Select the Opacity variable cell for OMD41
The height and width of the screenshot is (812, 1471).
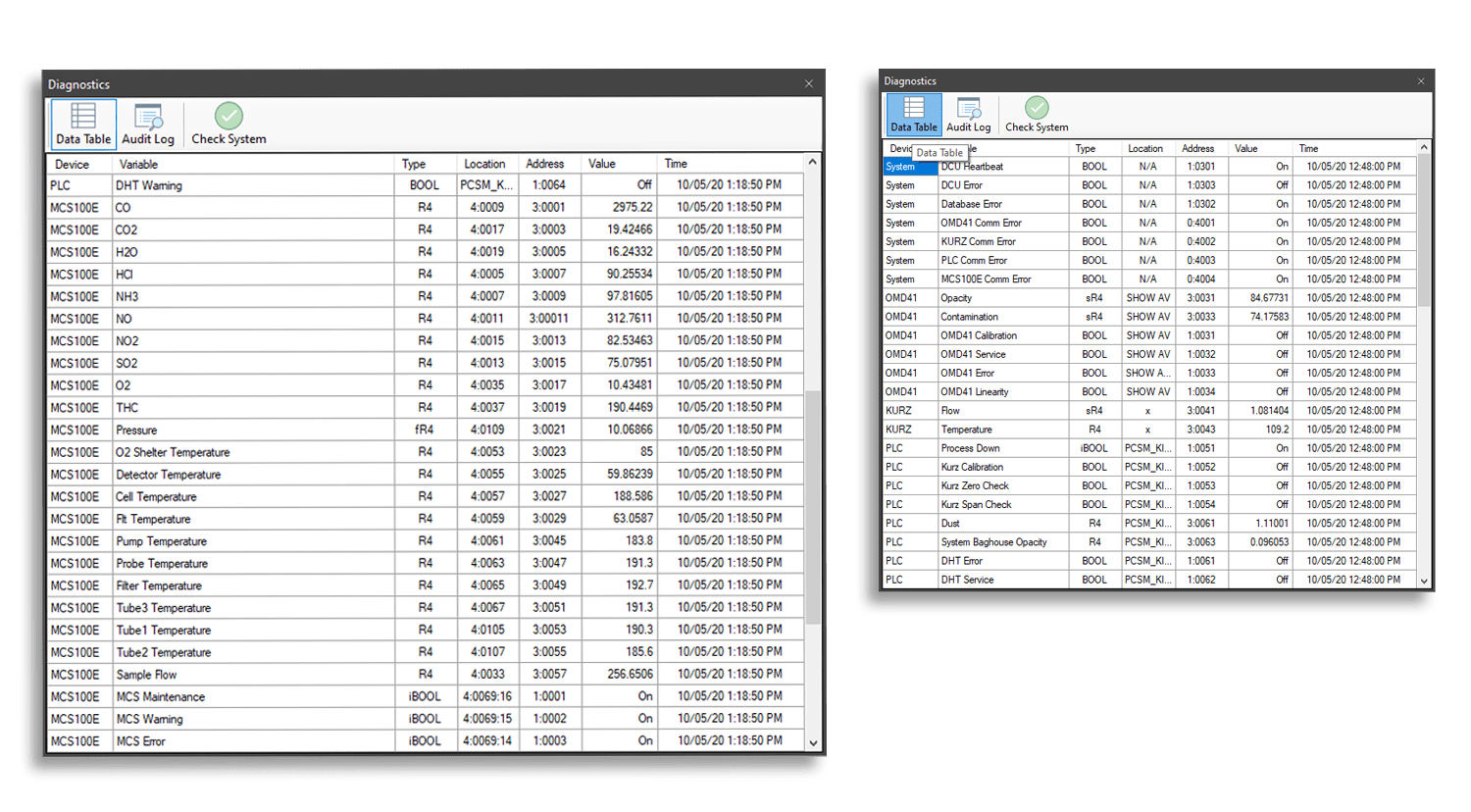pos(1003,298)
